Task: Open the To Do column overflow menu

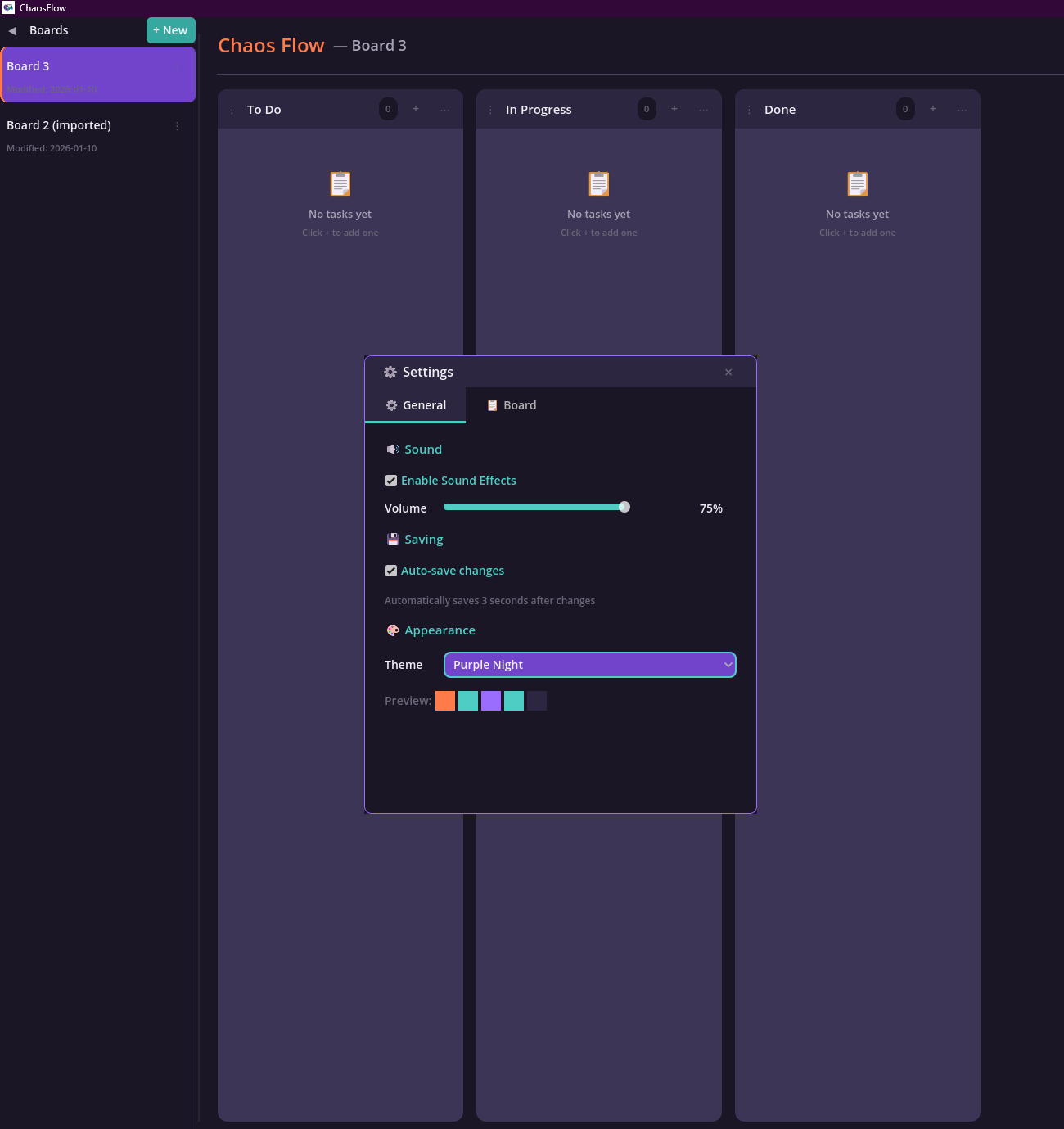Action: 444,109
